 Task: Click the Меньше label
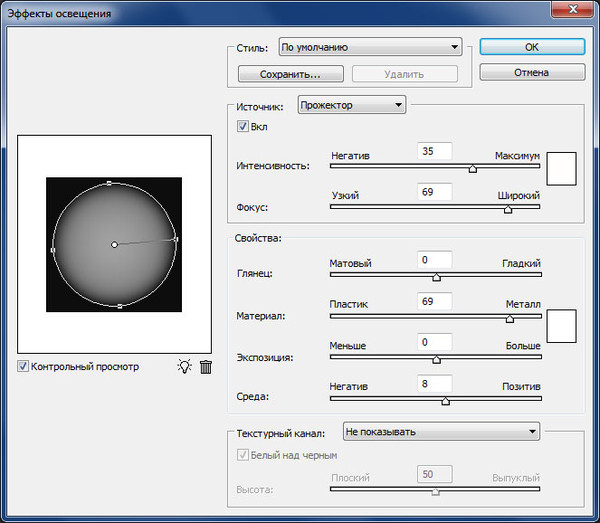[347, 345]
